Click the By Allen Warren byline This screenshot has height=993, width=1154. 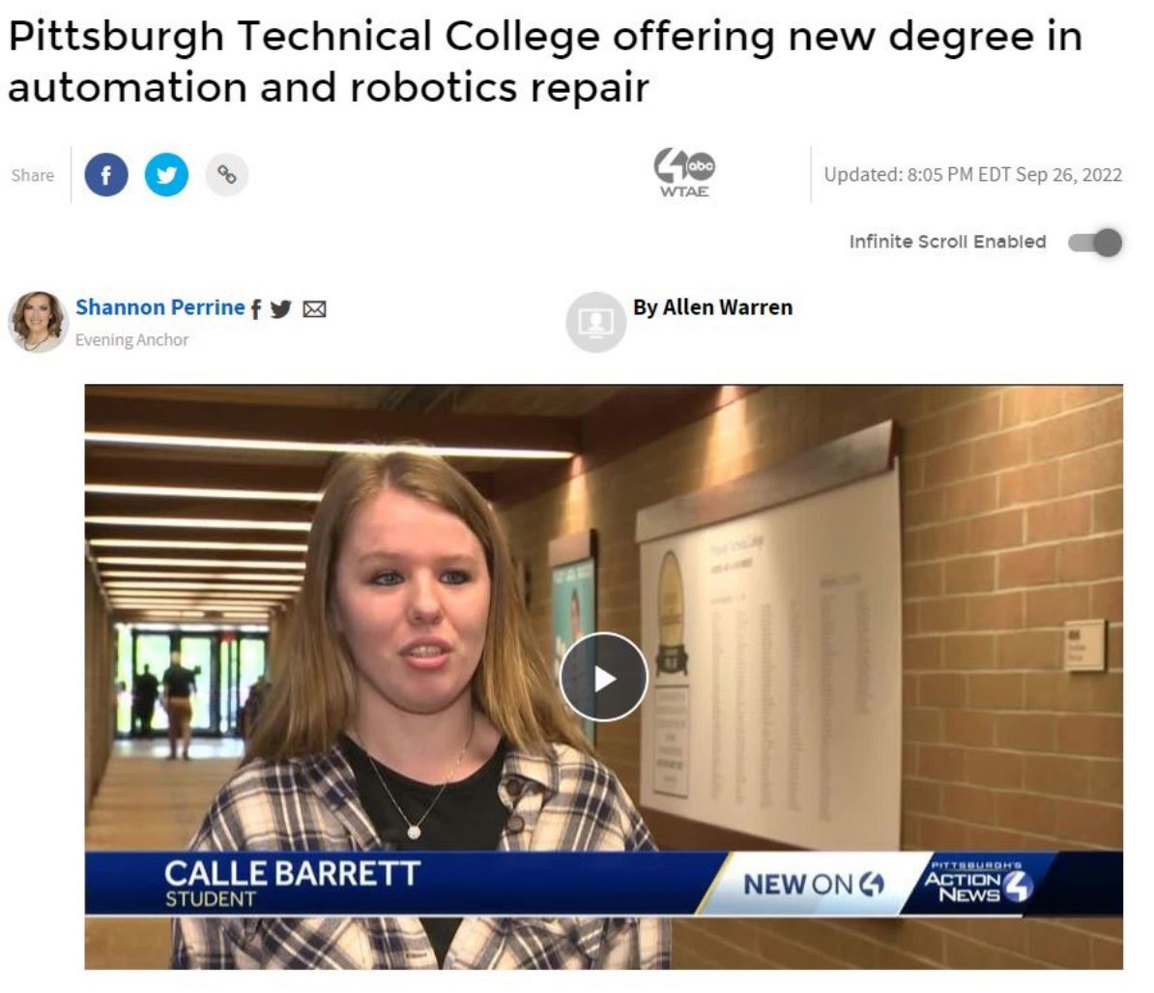pyautogui.click(x=712, y=307)
